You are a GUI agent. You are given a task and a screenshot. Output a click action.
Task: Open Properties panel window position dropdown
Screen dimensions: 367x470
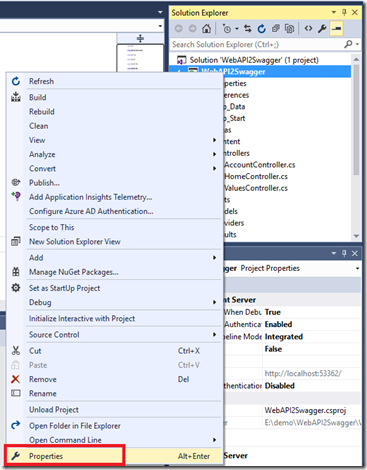point(334,253)
